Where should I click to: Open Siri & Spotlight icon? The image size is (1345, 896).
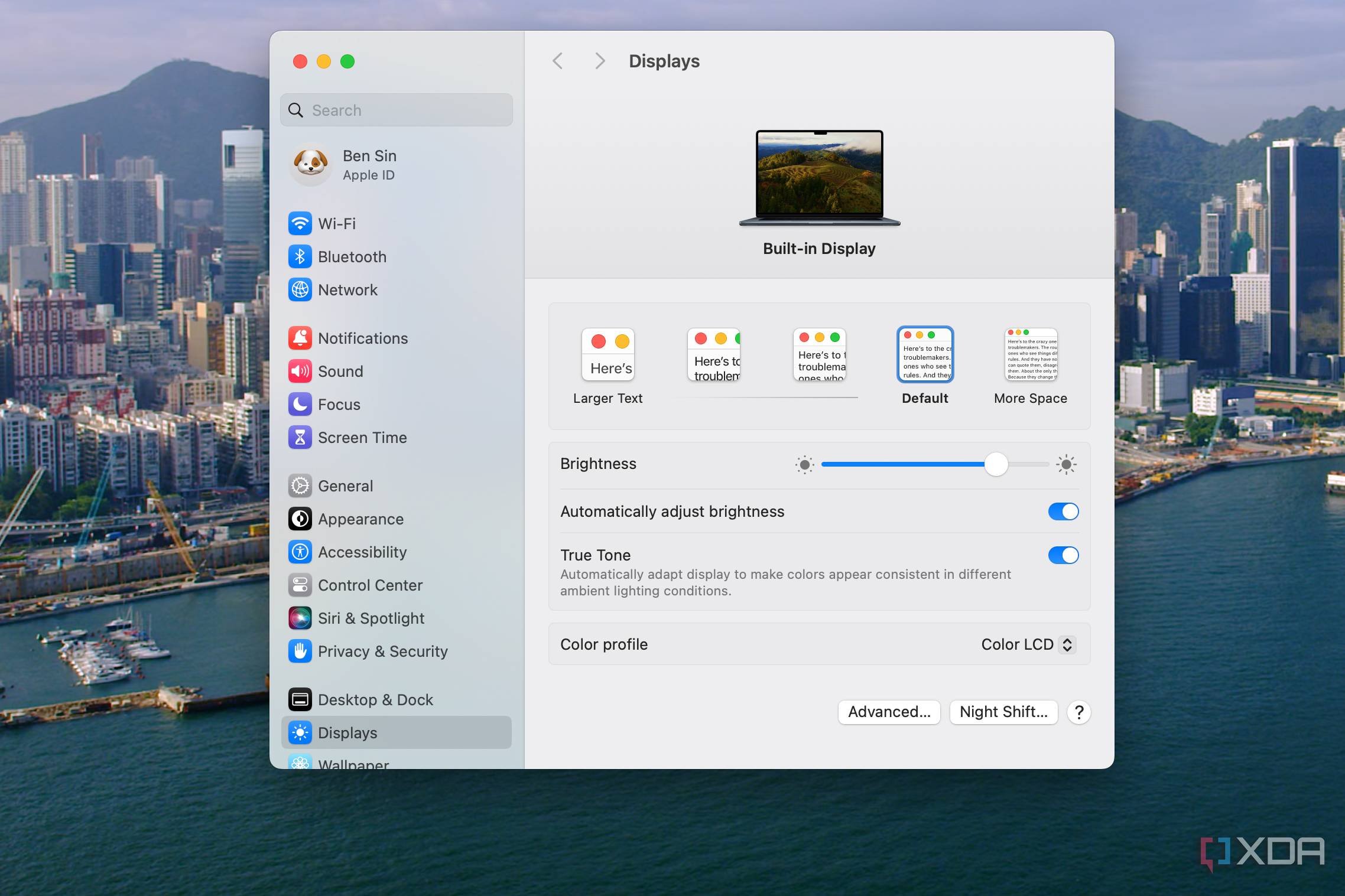(300, 618)
